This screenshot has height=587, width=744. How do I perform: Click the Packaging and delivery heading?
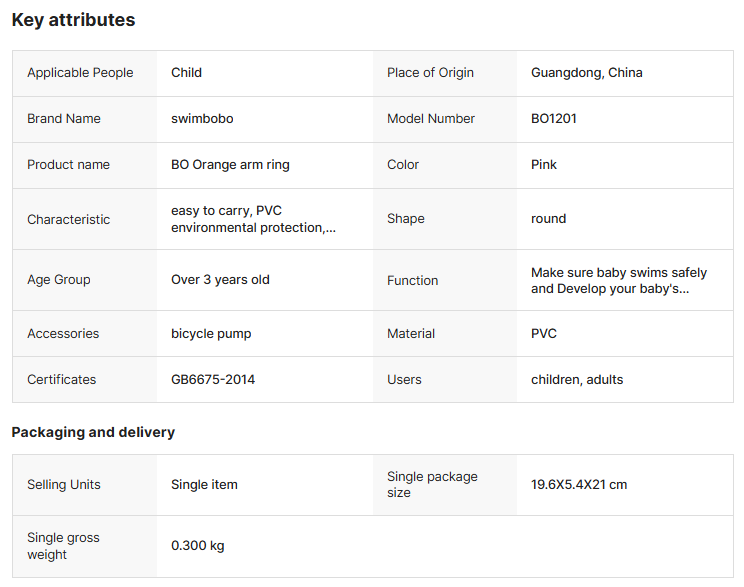pos(93,432)
